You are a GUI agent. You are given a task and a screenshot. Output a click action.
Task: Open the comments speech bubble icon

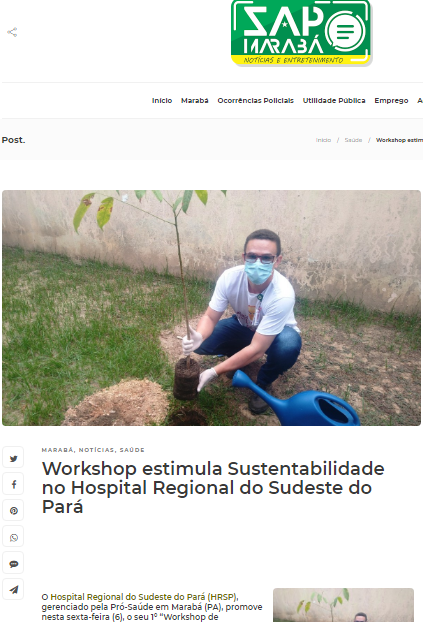pyautogui.click(x=13, y=563)
